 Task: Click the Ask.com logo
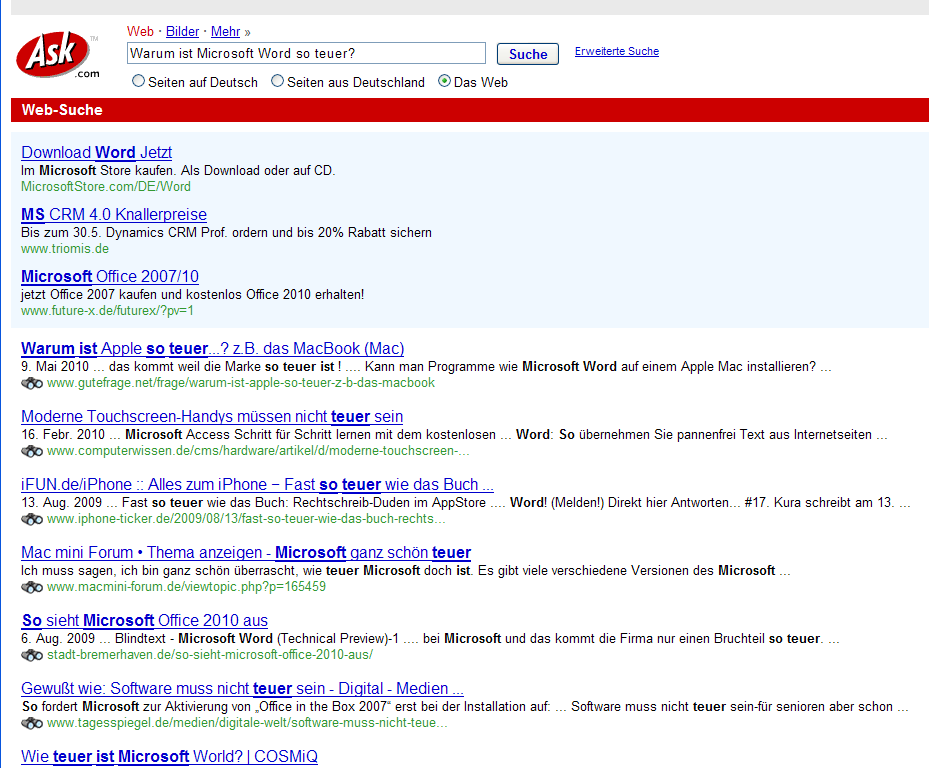58,56
